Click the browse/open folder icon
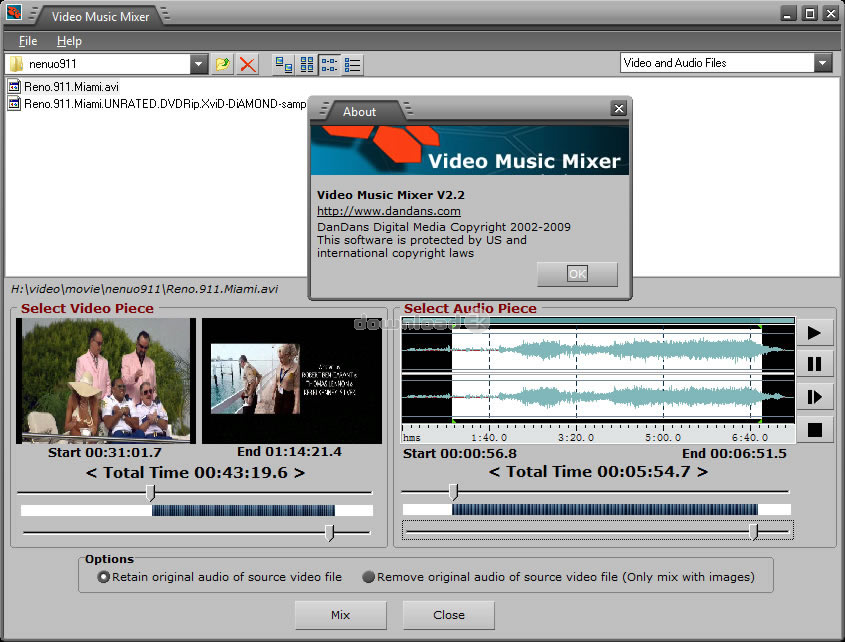The height and width of the screenshot is (642, 845). (x=224, y=64)
